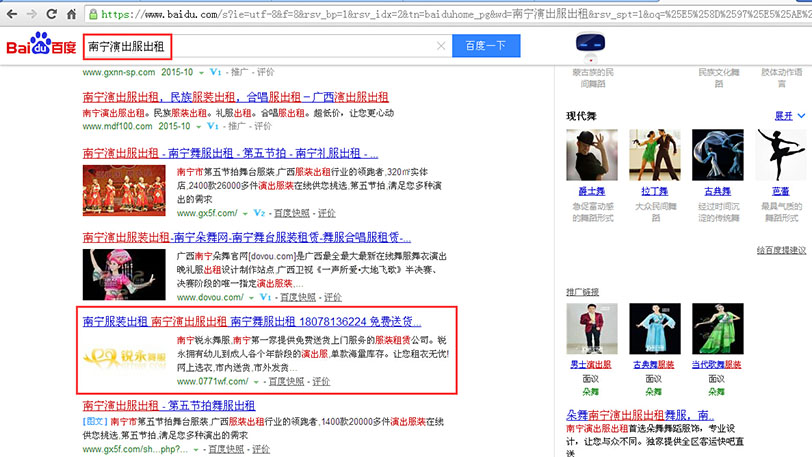Click URL text www.0771wf.com/
Screen dimensions: 812x457
click(x=212, y=381)
